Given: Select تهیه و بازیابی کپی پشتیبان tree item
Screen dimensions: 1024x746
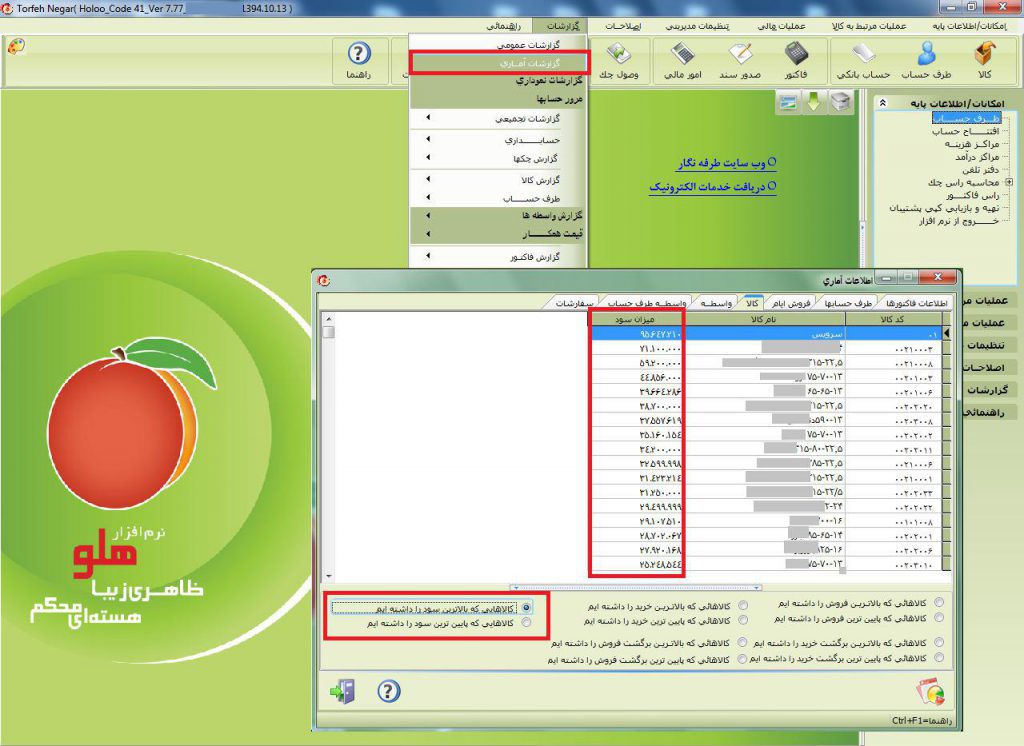Looking at the screenshot, I should [944, 208].
